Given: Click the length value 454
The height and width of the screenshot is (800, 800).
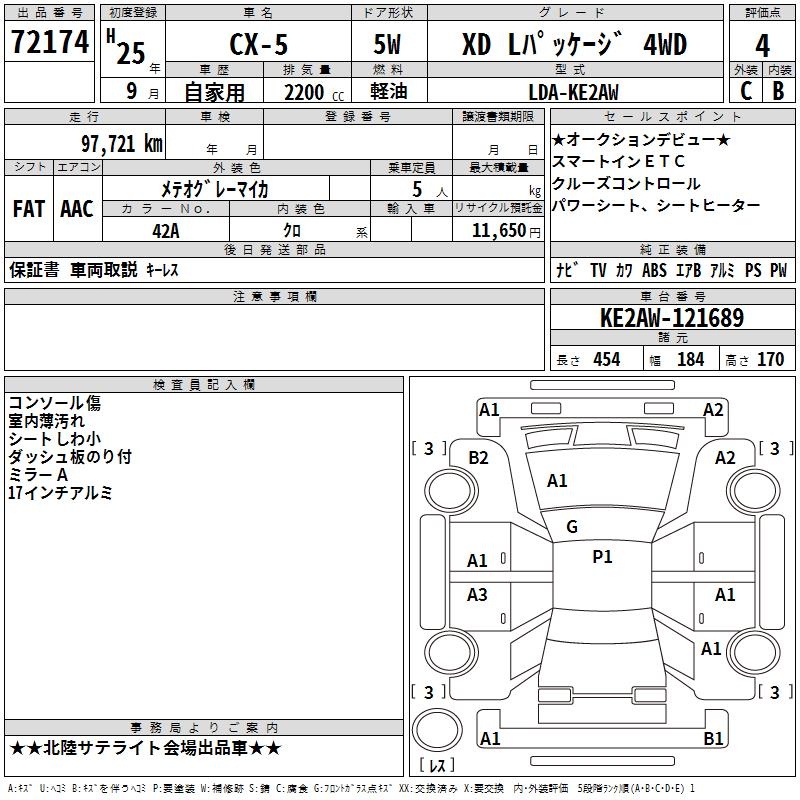Looking at the screenshot, I should pos(607,359).
